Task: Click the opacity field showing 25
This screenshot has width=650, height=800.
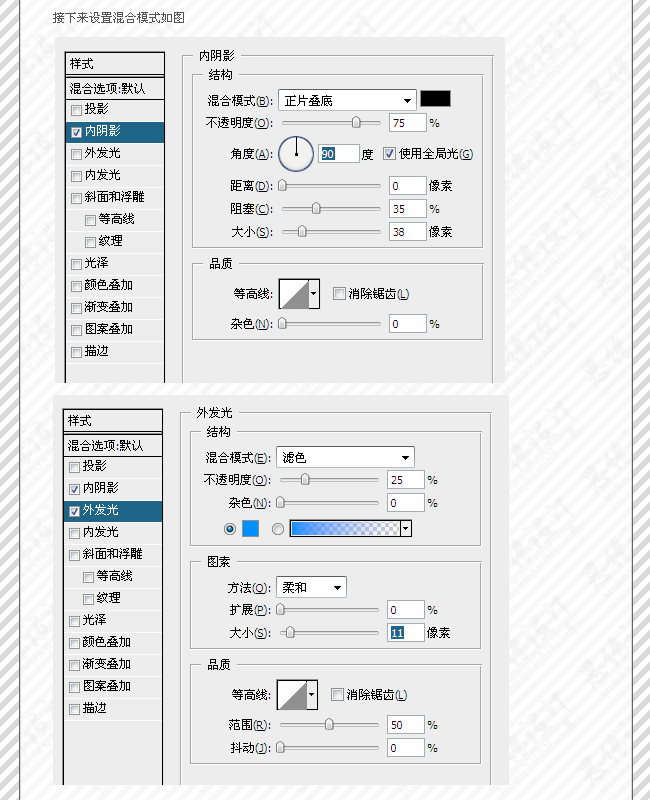Action: [x=406, y=480]
